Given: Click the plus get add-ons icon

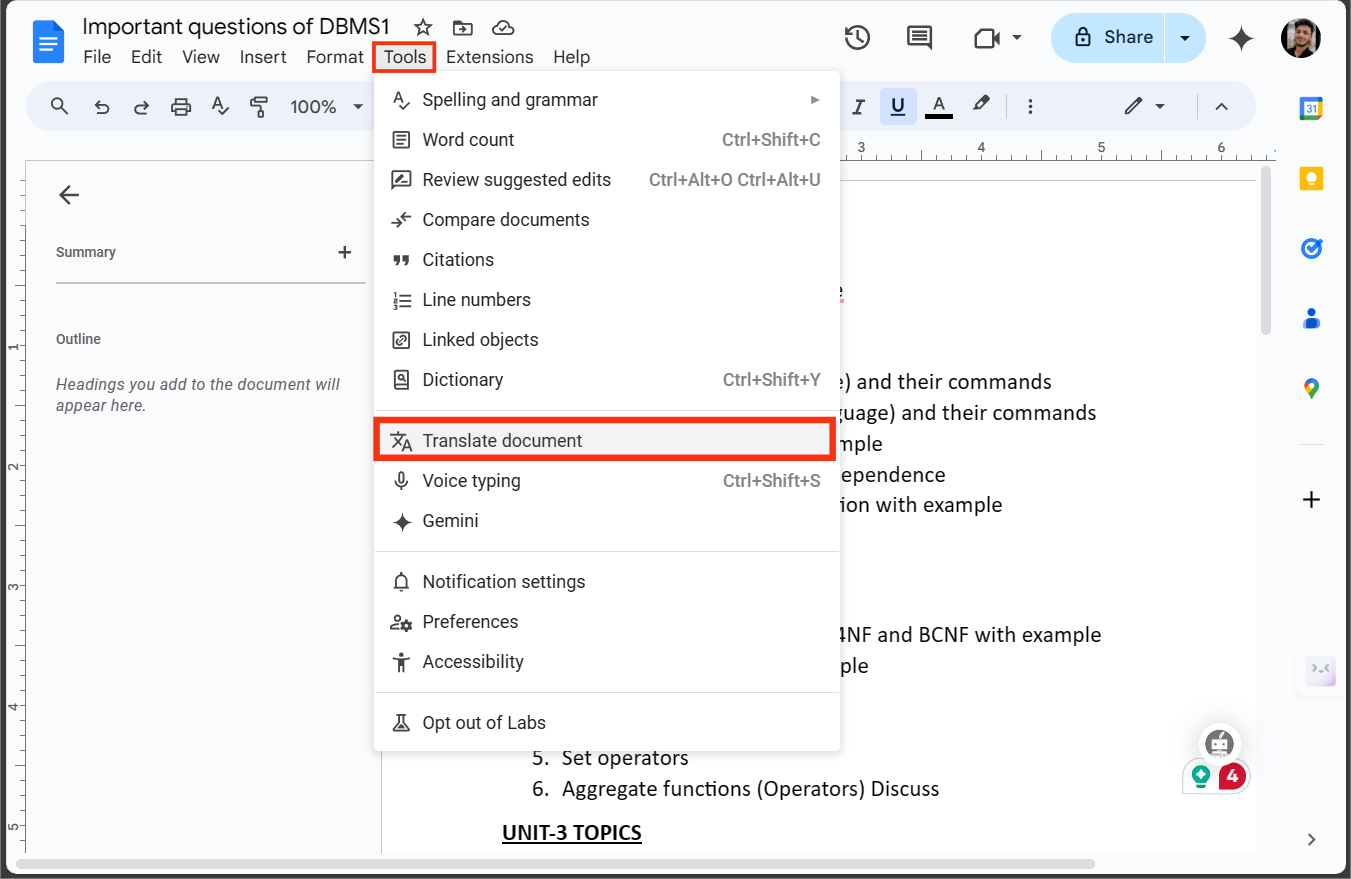Looking at the screenshot, I should pos(1312,499).
